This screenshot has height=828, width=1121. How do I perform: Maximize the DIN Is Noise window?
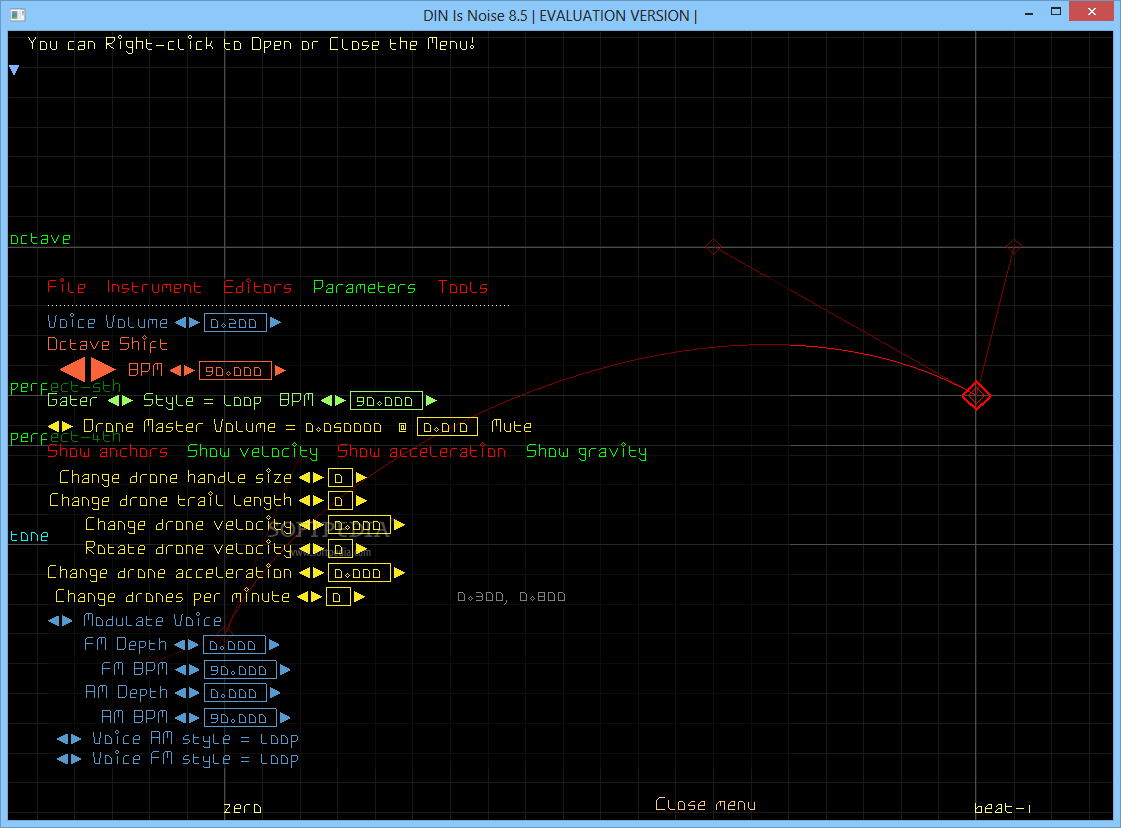click(1056, 11)
